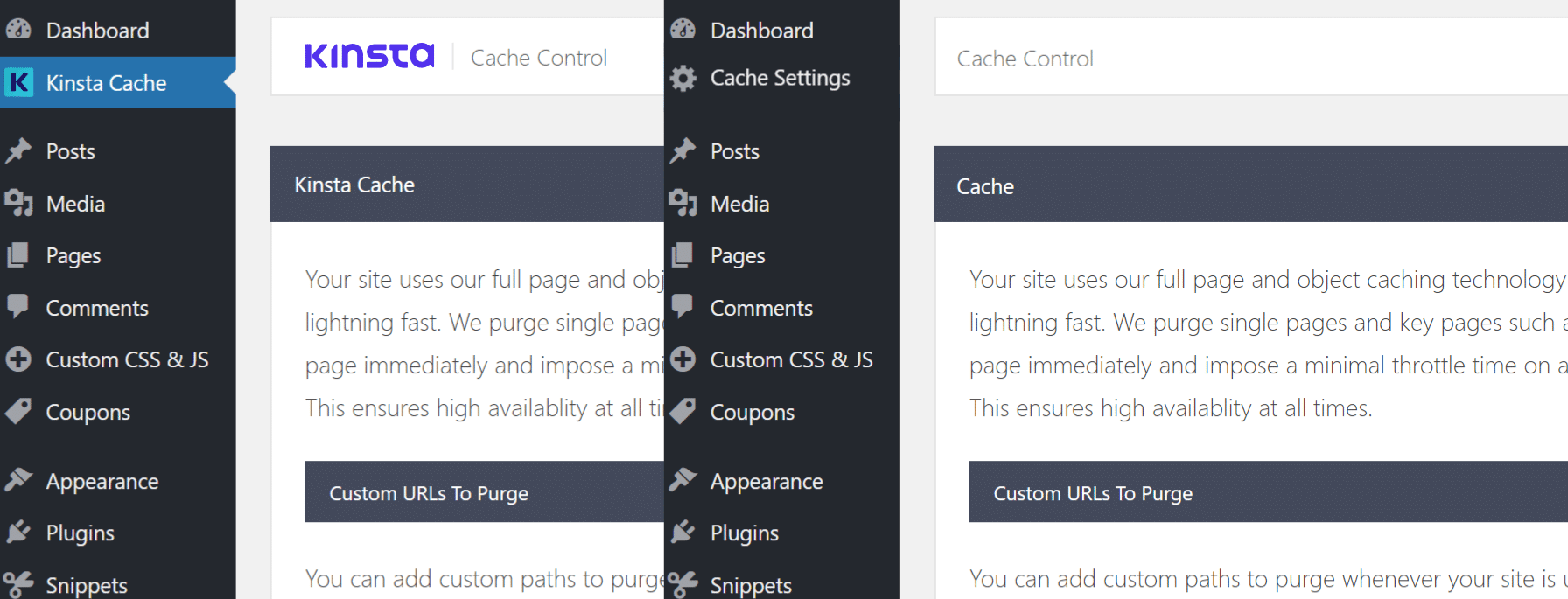Screen dimensions: 1568x599
Task: Click the Kinsta Cache panel heading
Action: click(x=354, y=185)
